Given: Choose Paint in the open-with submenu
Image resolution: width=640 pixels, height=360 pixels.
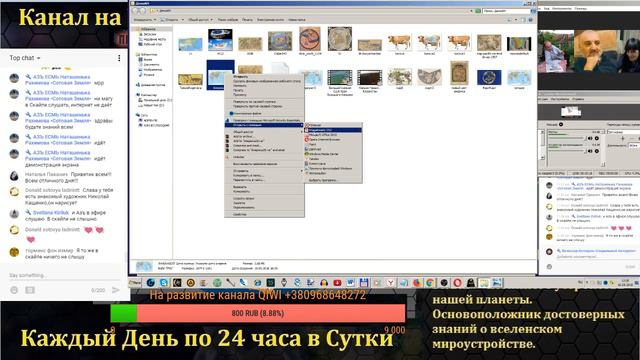Looking at the screenshot, I should (x=333, y=144).
